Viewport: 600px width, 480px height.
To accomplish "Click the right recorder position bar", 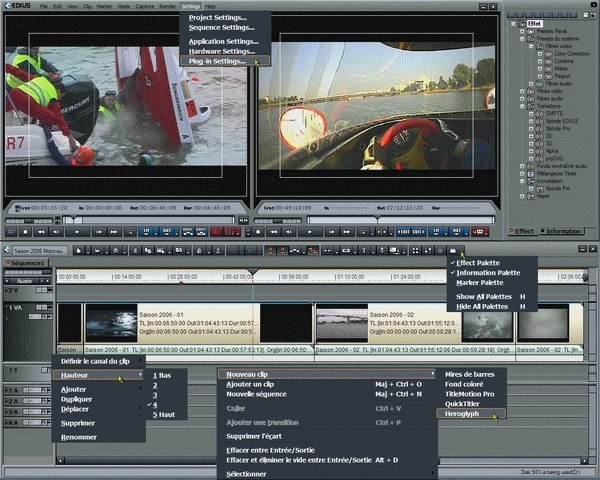I will click(x=400, y=220).
